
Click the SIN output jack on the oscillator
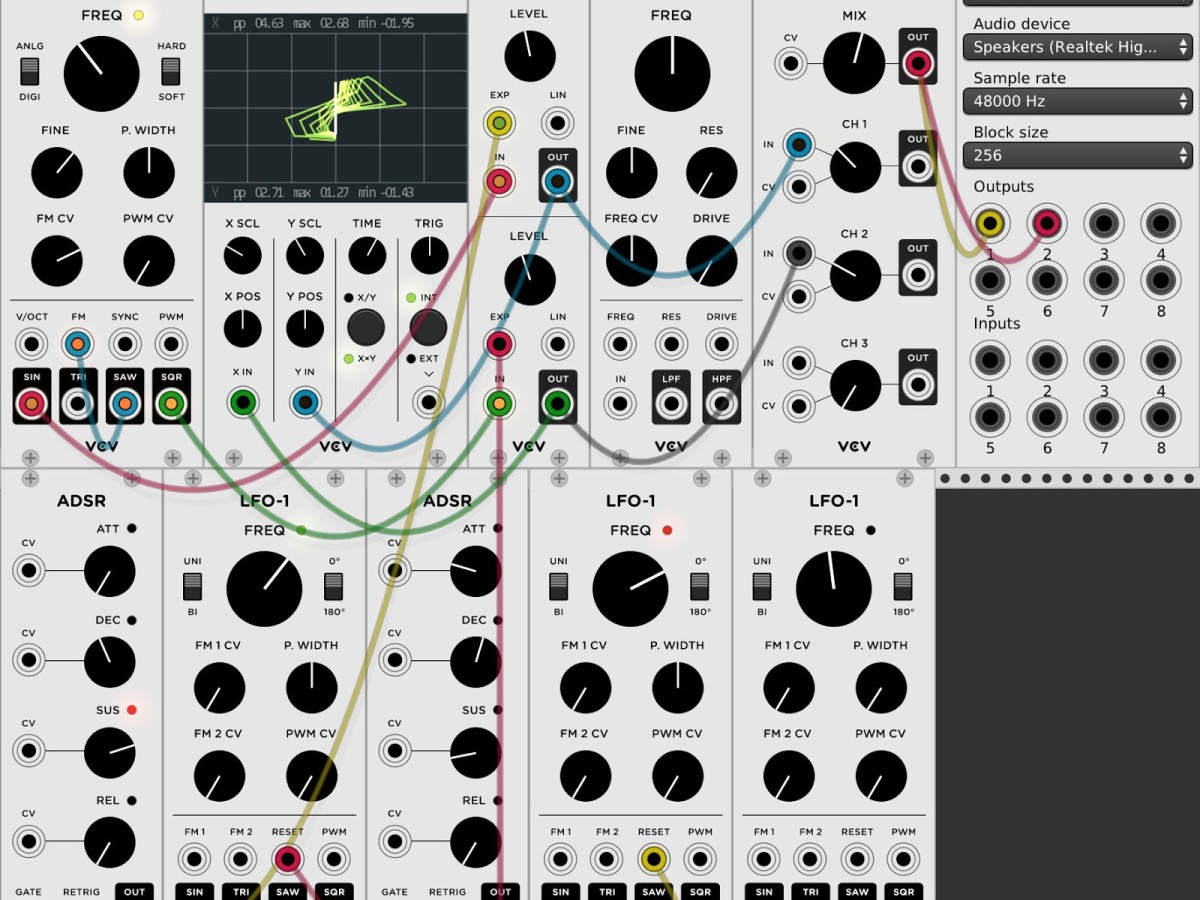32,403
